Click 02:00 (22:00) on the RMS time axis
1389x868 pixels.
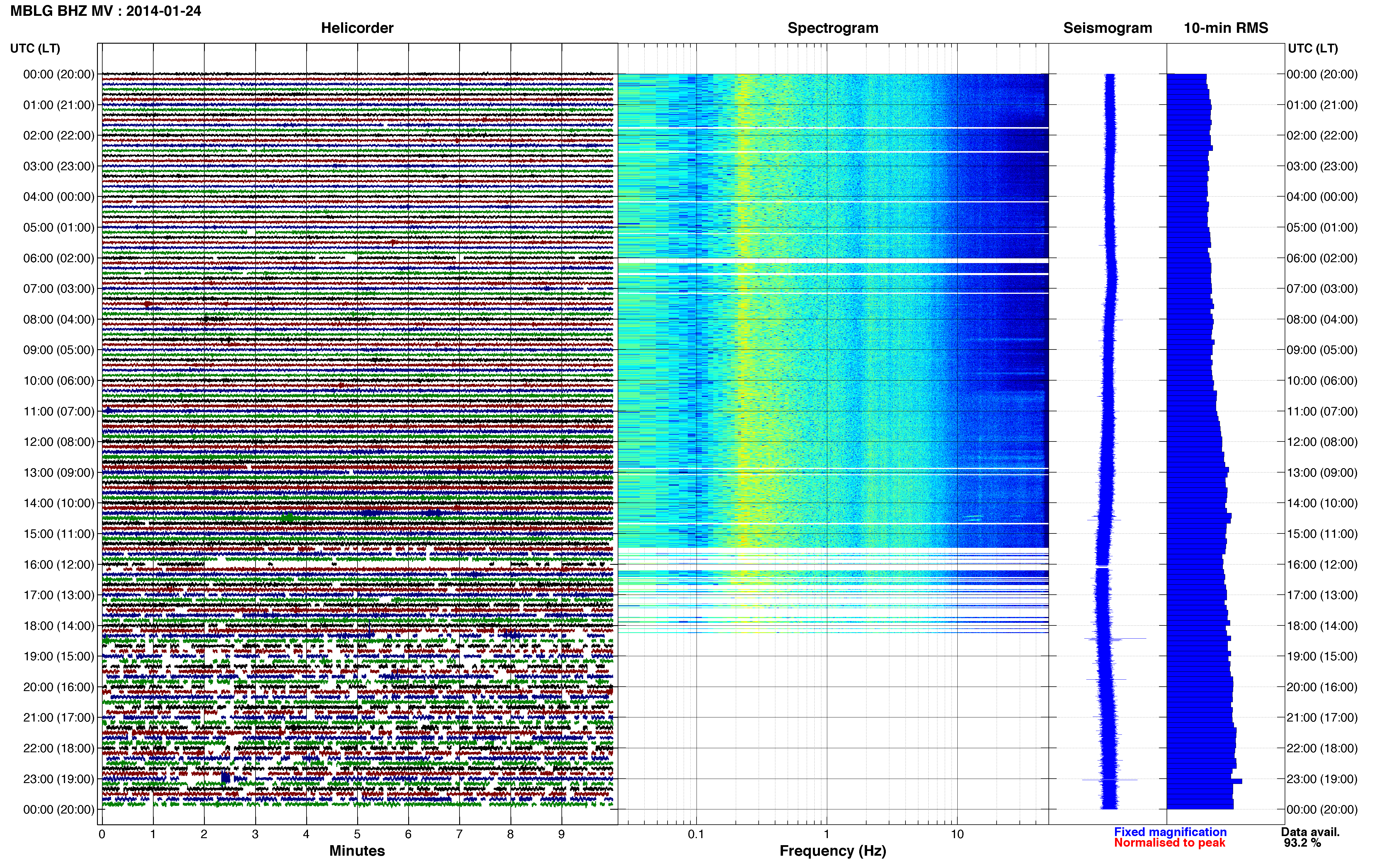pyautogui.click(x=1322, y=135)
